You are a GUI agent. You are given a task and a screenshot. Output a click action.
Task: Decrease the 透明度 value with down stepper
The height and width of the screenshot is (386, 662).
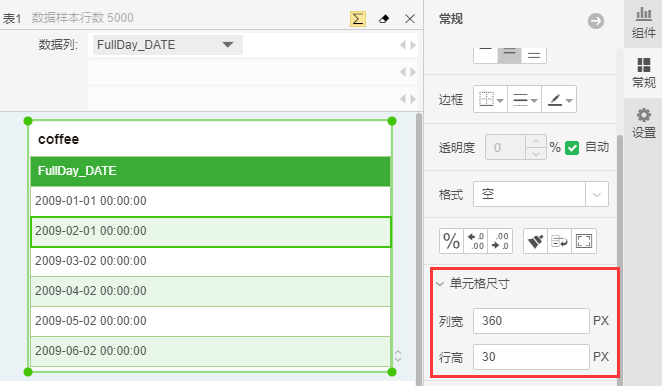click(536, 154)
